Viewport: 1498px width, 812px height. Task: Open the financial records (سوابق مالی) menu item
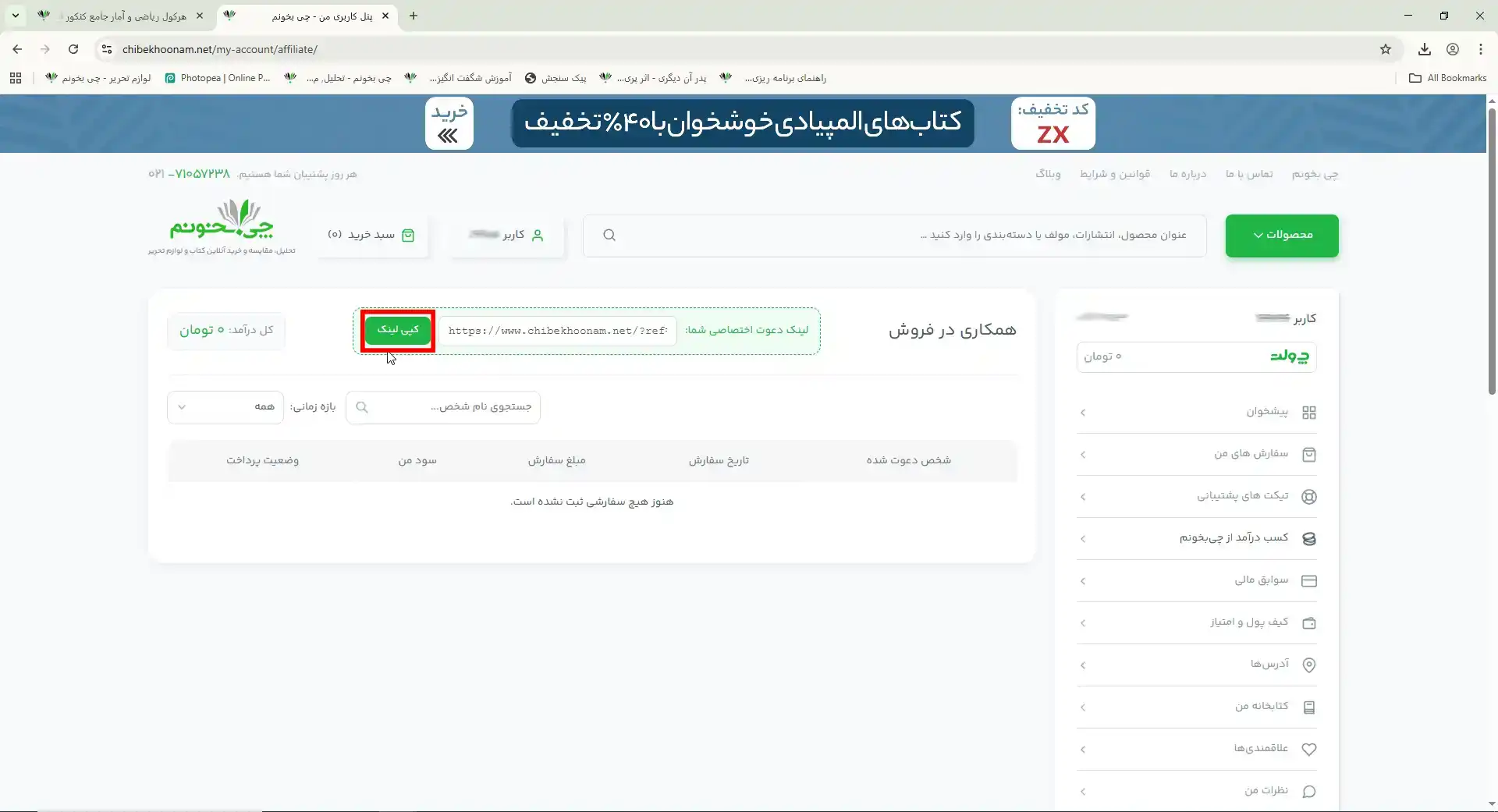click(x=1261, y=580)
